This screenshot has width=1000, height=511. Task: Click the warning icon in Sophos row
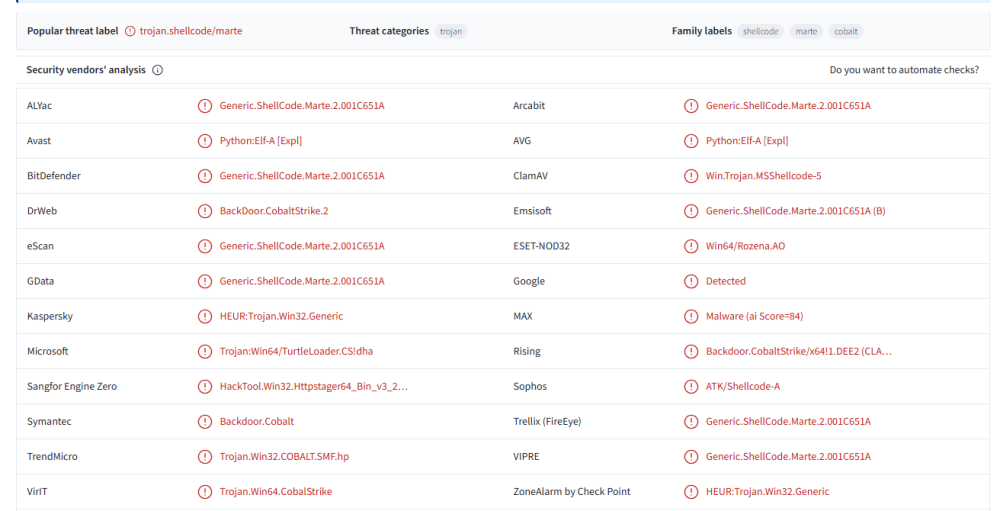(691, 387)
